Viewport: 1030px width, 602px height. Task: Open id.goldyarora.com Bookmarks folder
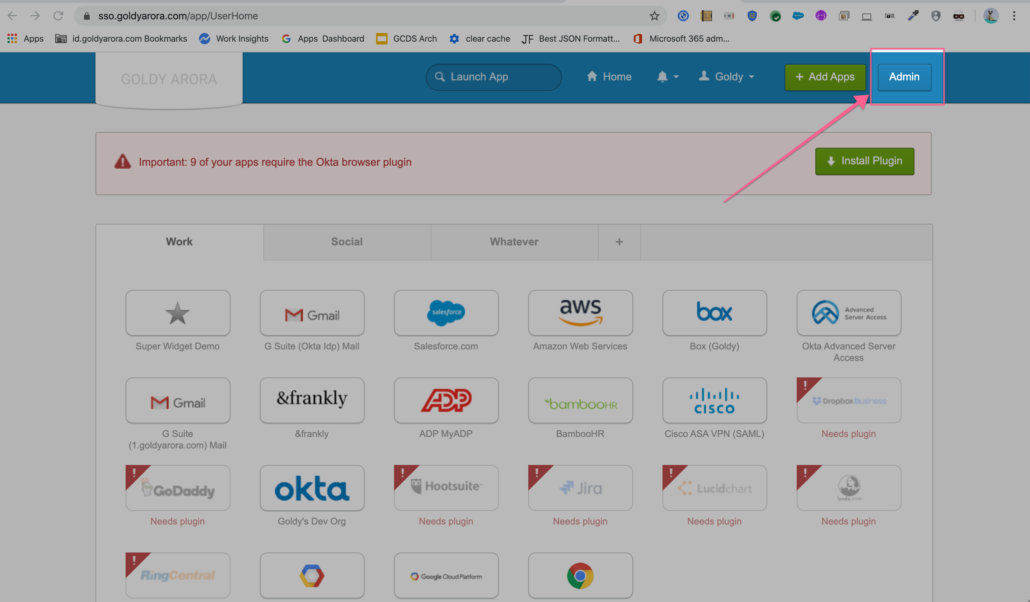121,39
